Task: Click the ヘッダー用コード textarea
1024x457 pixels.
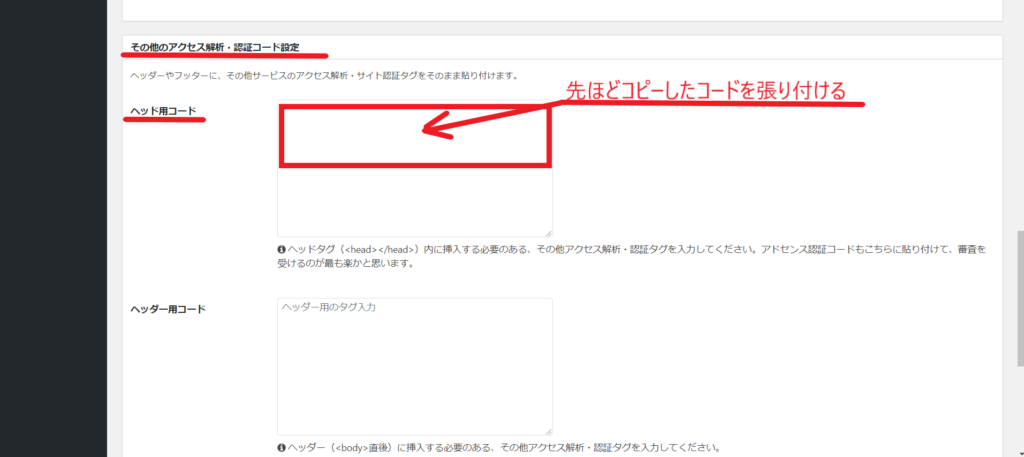Action: click(x=415, y=367)
